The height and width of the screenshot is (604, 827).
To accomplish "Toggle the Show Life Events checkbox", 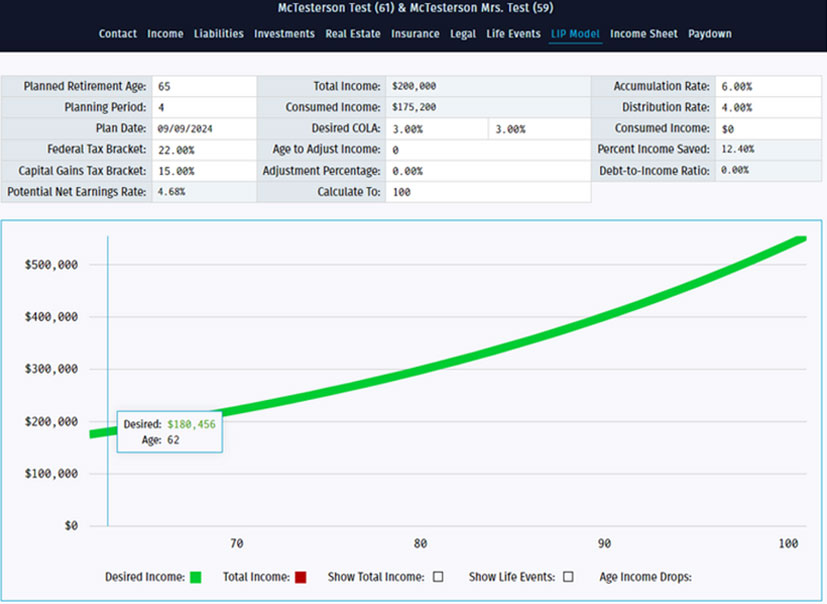I will click(568, 577).
